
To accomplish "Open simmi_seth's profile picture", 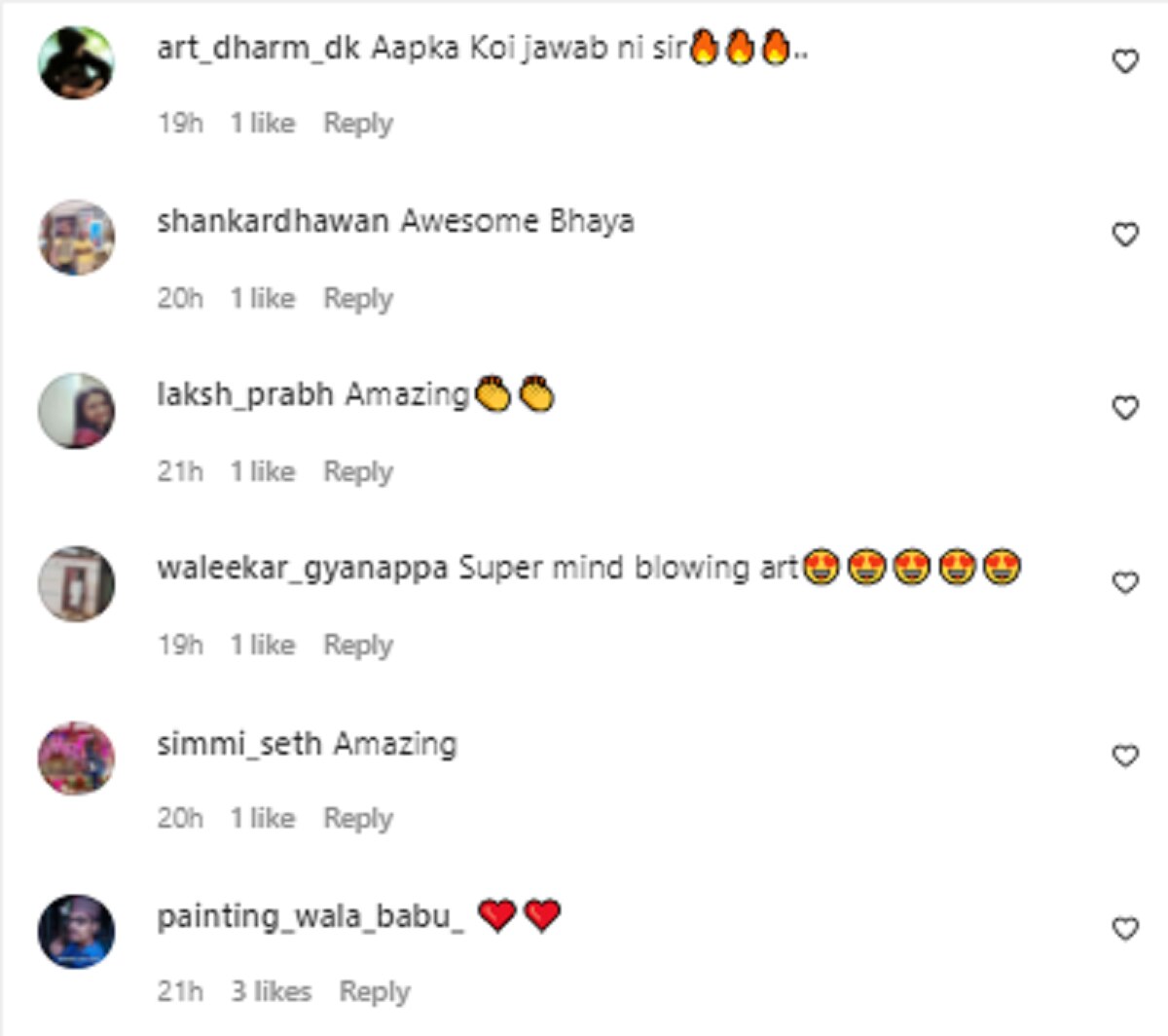I will click(x=76, y=758).
